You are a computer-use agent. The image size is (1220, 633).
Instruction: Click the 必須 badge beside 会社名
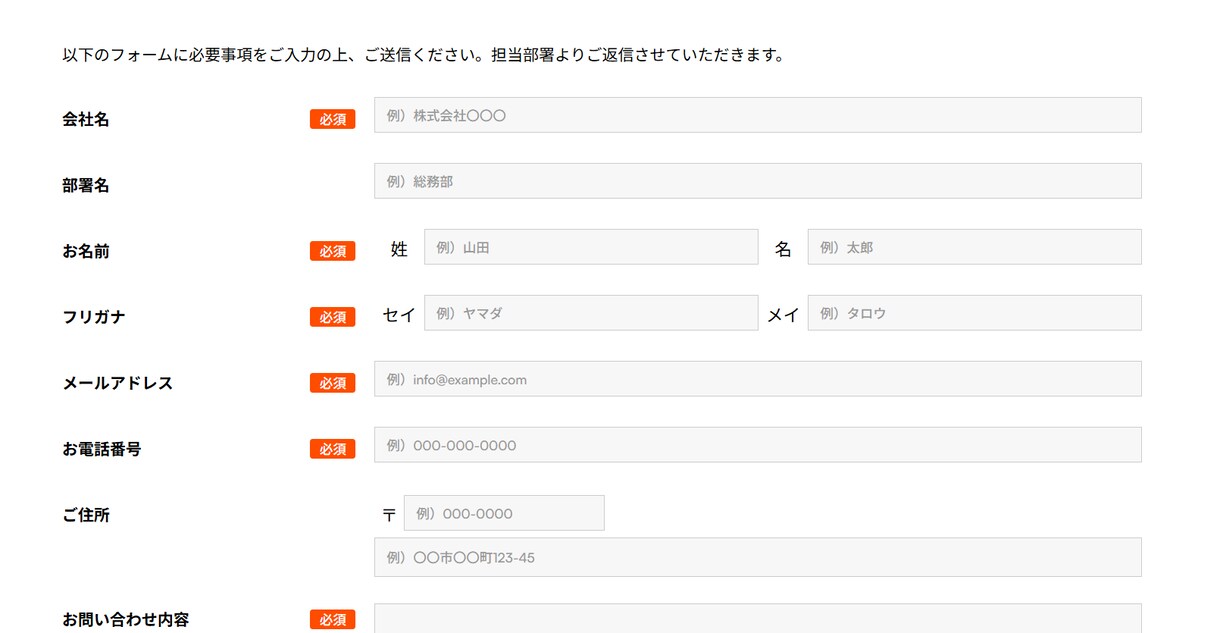point(332,119)
